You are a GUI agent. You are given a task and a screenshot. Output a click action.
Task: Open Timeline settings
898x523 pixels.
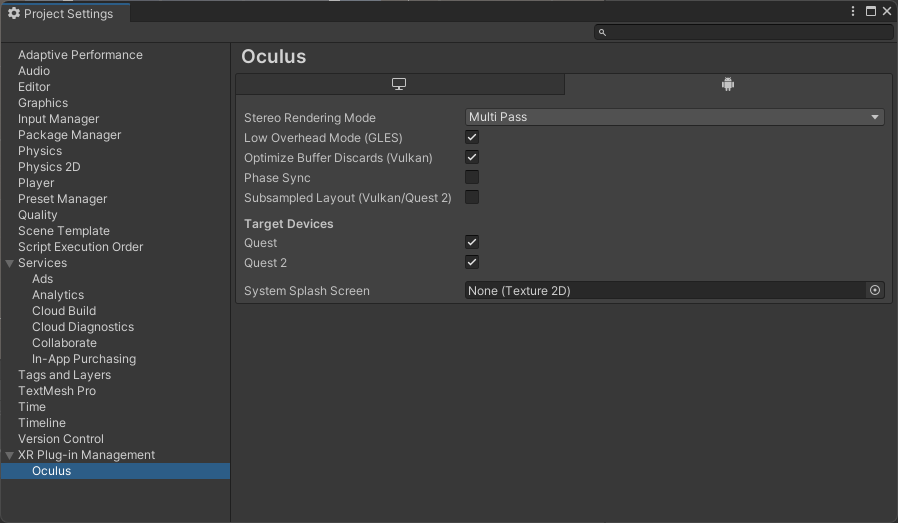click(x=42, y=423)
